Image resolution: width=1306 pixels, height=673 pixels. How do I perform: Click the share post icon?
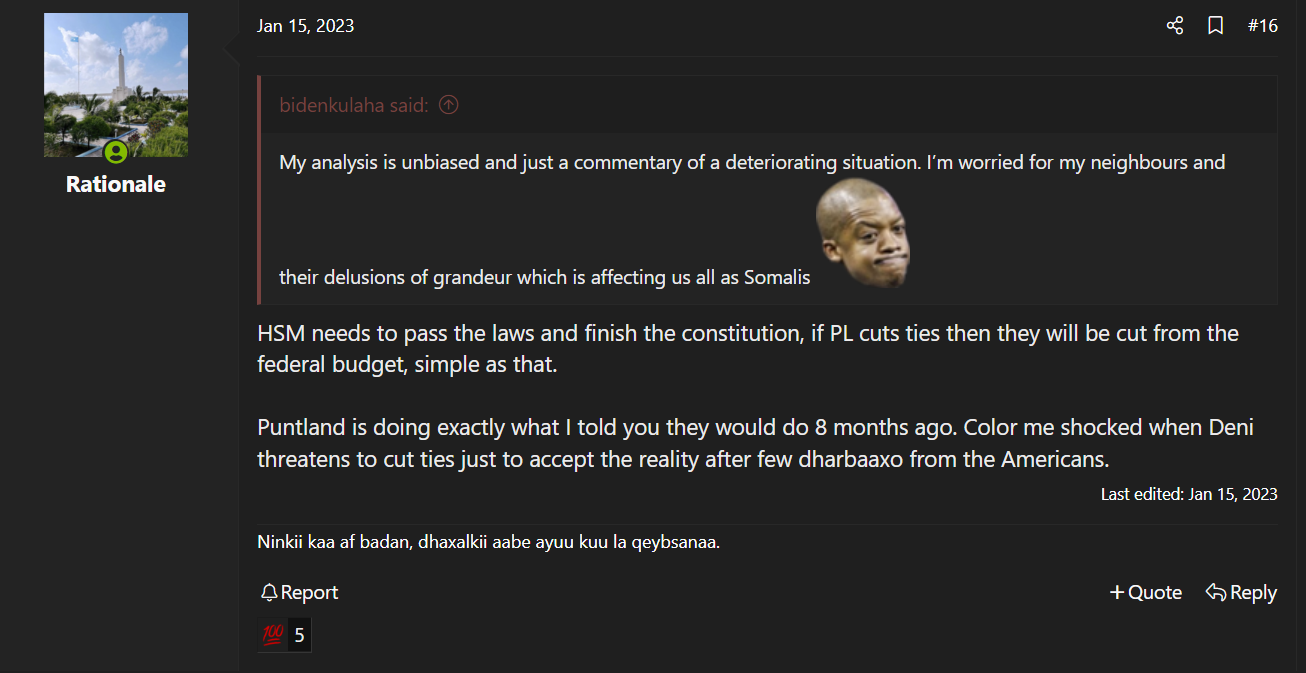coord(1175,26)
